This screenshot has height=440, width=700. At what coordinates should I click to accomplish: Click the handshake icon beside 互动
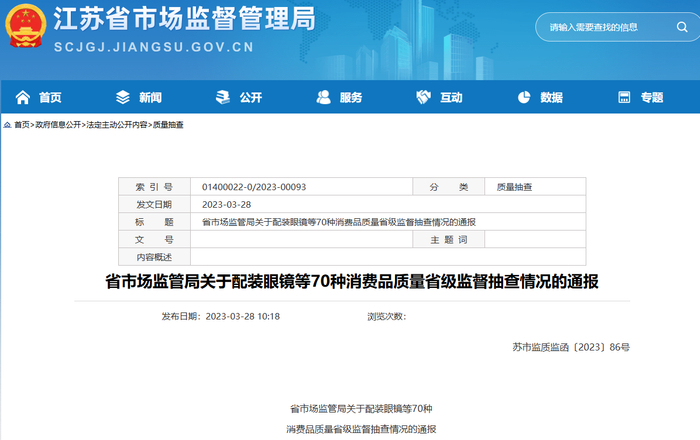point(423,97)
